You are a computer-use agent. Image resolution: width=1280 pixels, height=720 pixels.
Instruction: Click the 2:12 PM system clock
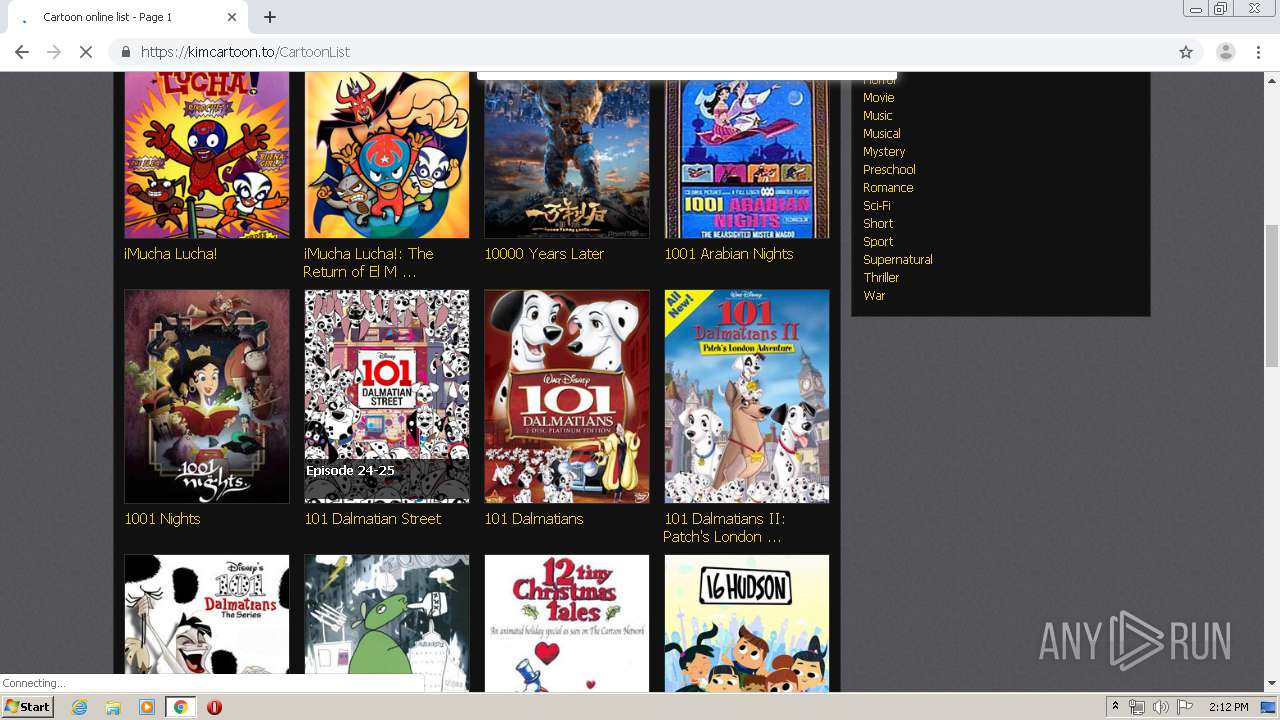coord(1228,707)
